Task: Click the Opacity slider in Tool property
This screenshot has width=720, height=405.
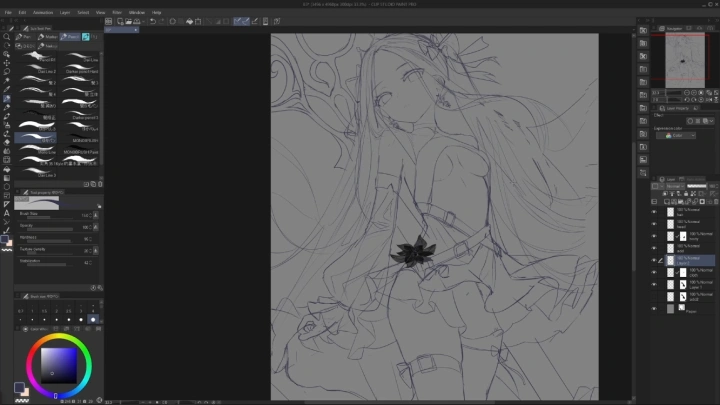Action: tap(50, 227)
